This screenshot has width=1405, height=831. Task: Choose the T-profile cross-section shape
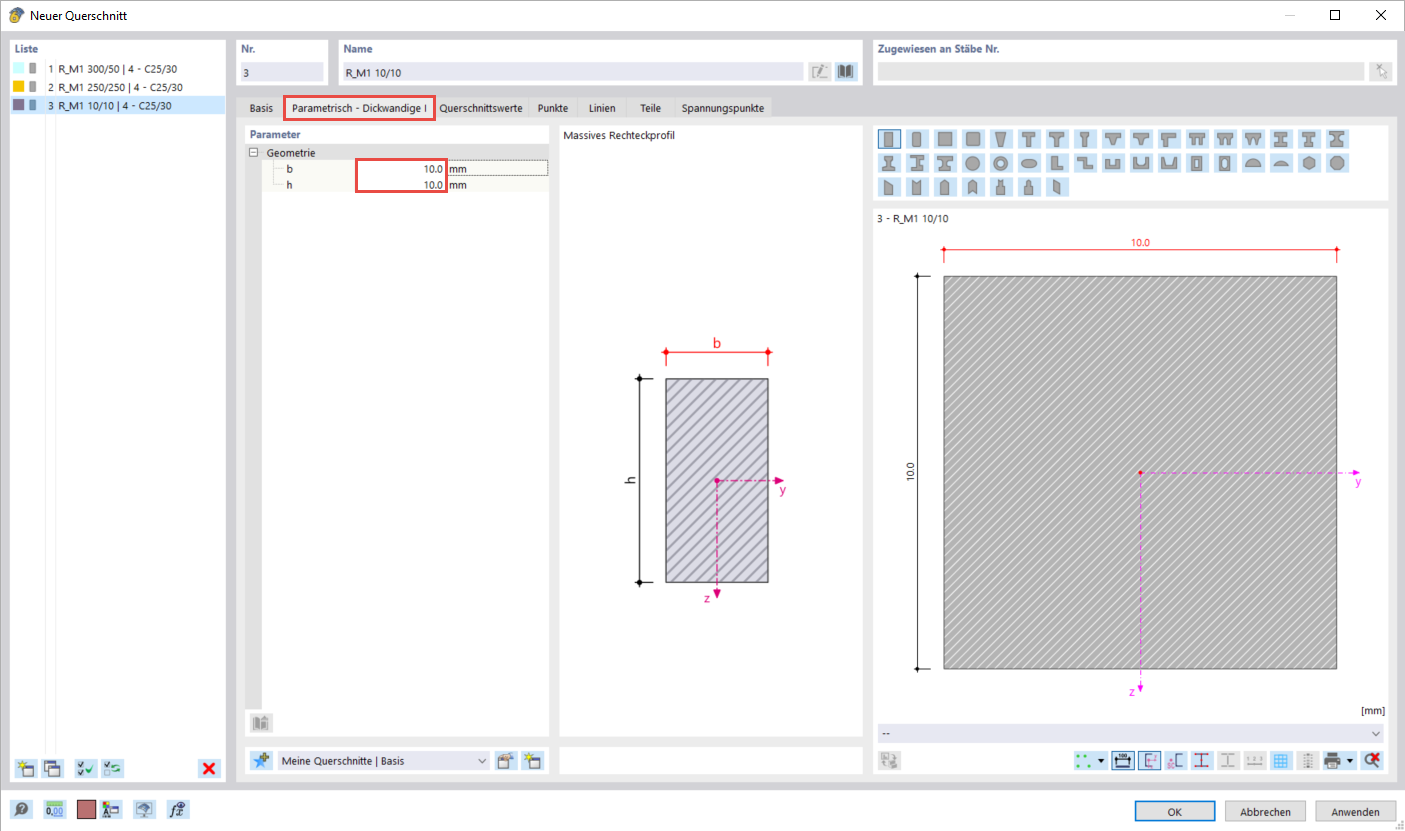click(1031, 138)
